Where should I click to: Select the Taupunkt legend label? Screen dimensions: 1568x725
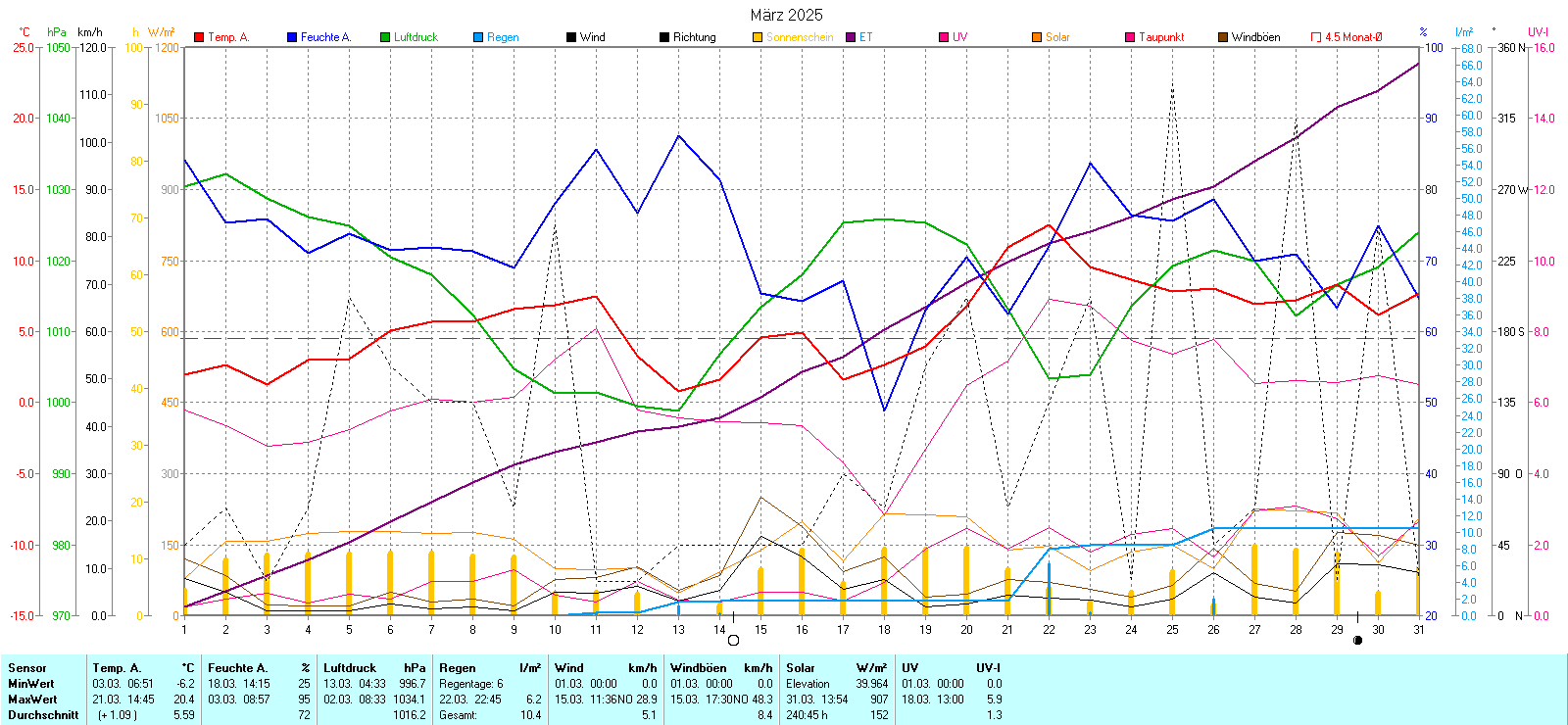[1161, 37]
